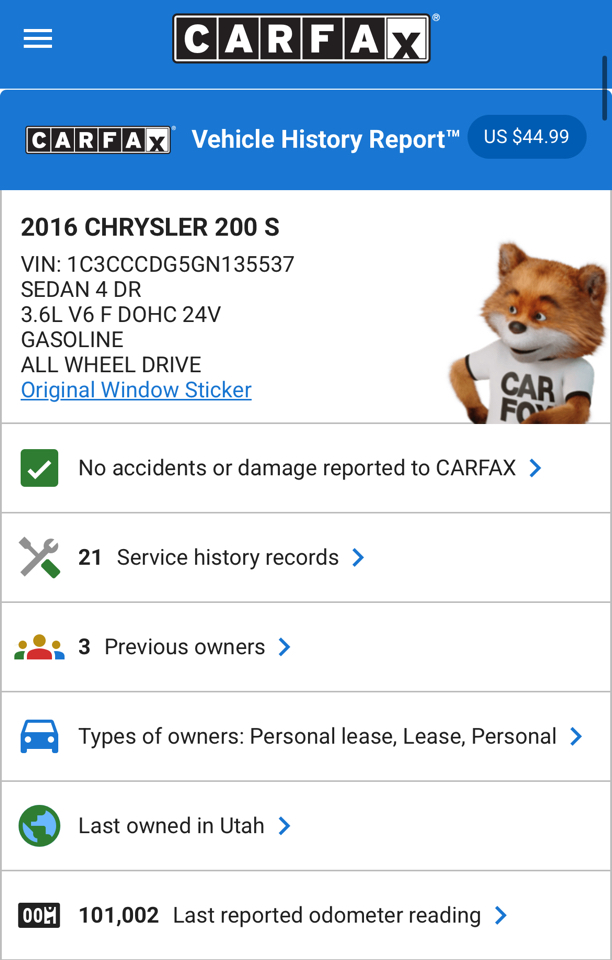612x960 pixels.
Task: Click the small CARFAX logo beside Vehicle History Report
Action: tap(98, 140)
